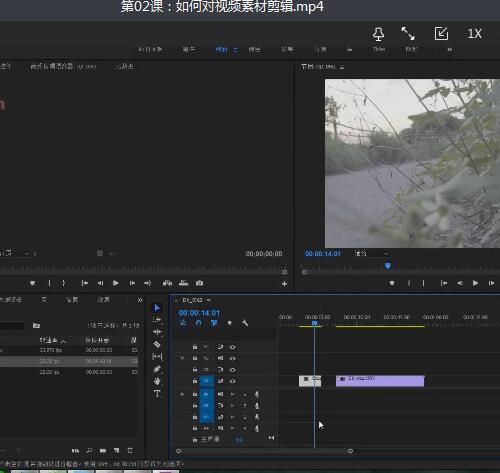Open the Info tab beside Effects
The image size is (500, 473).
[x=72, y=300]
